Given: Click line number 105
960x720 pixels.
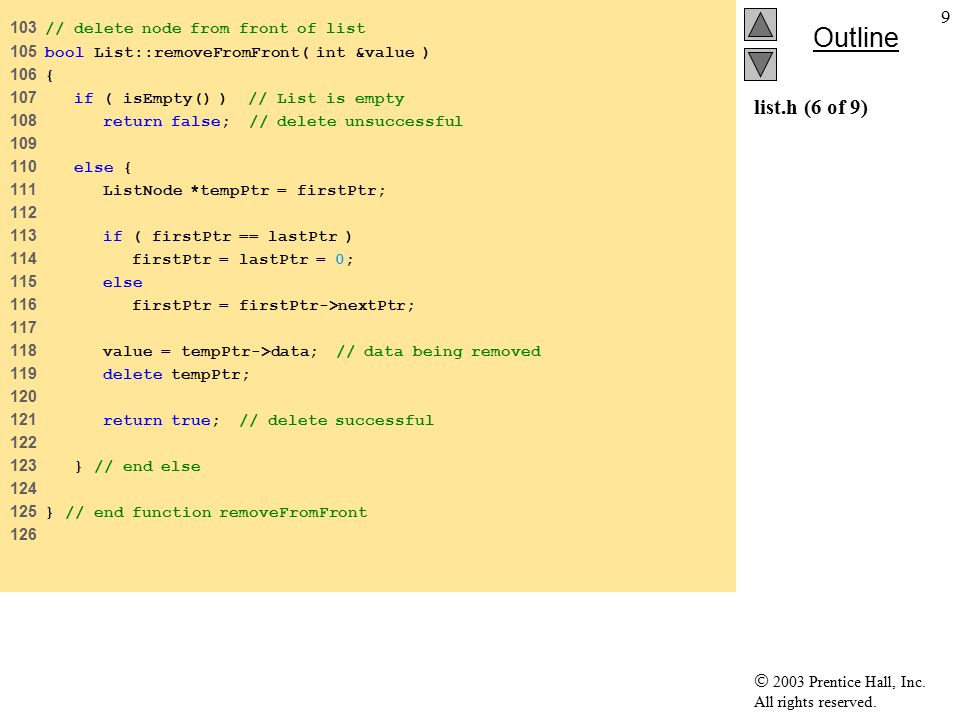Looking at the screenshot, I should click(23, 51).
